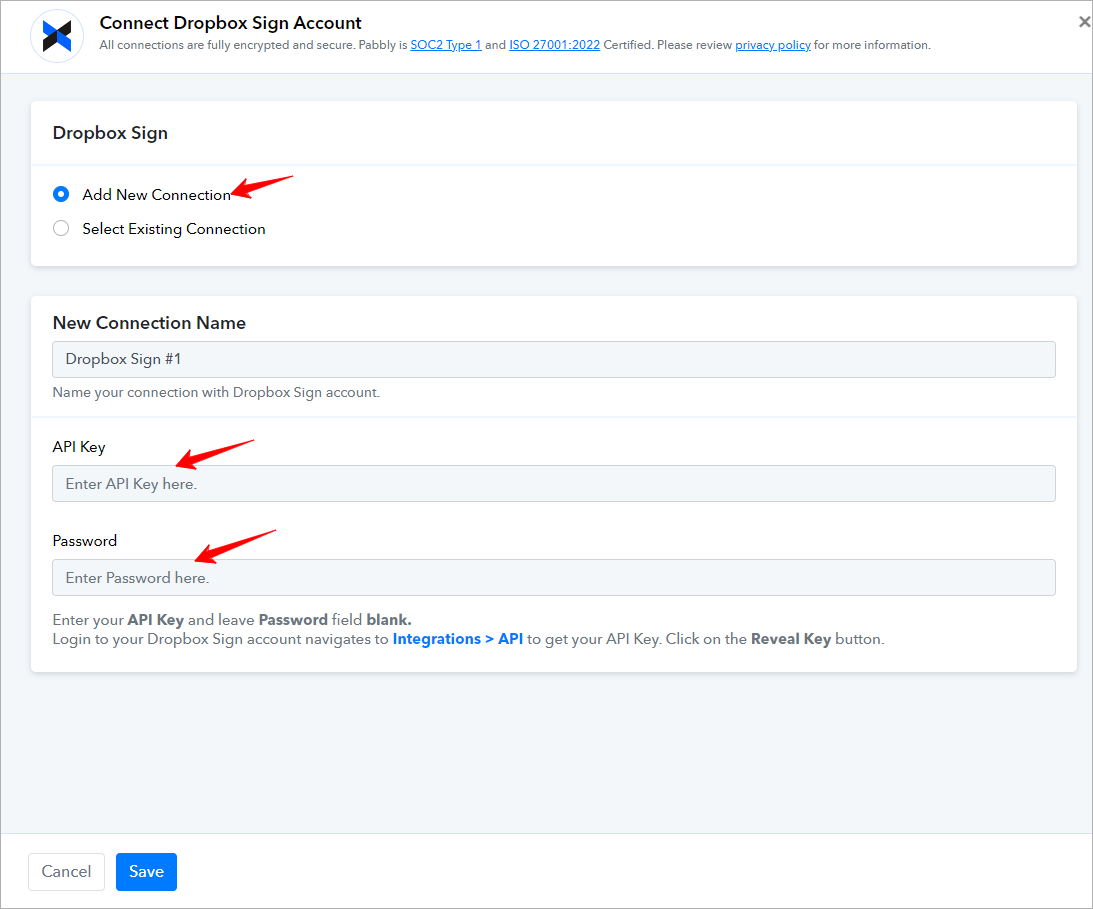Click the New Connection Name heading
Viewport: 1093px width, 909px height.
[149, 323]
